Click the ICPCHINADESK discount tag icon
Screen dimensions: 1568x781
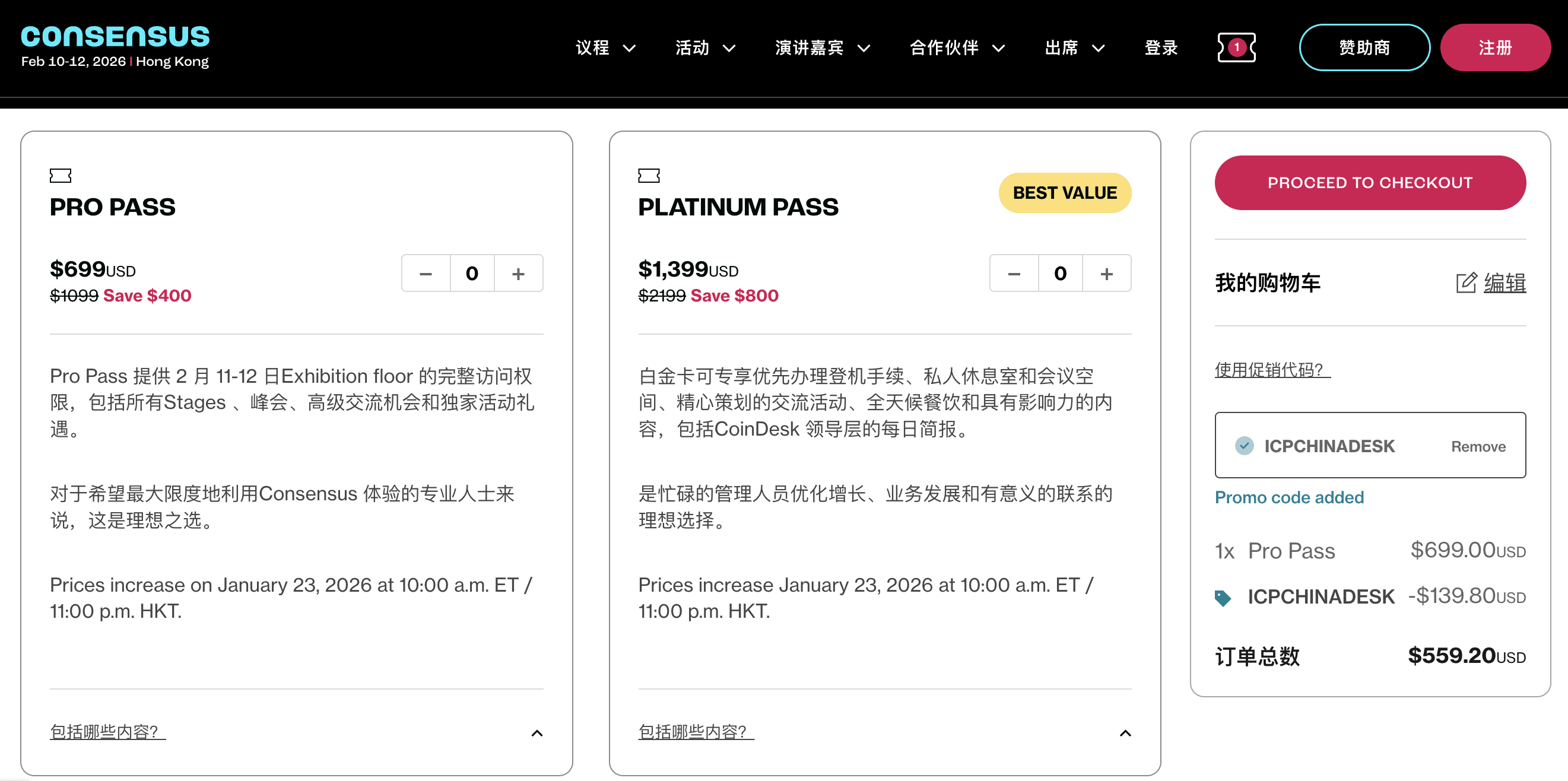point(1222,598)
